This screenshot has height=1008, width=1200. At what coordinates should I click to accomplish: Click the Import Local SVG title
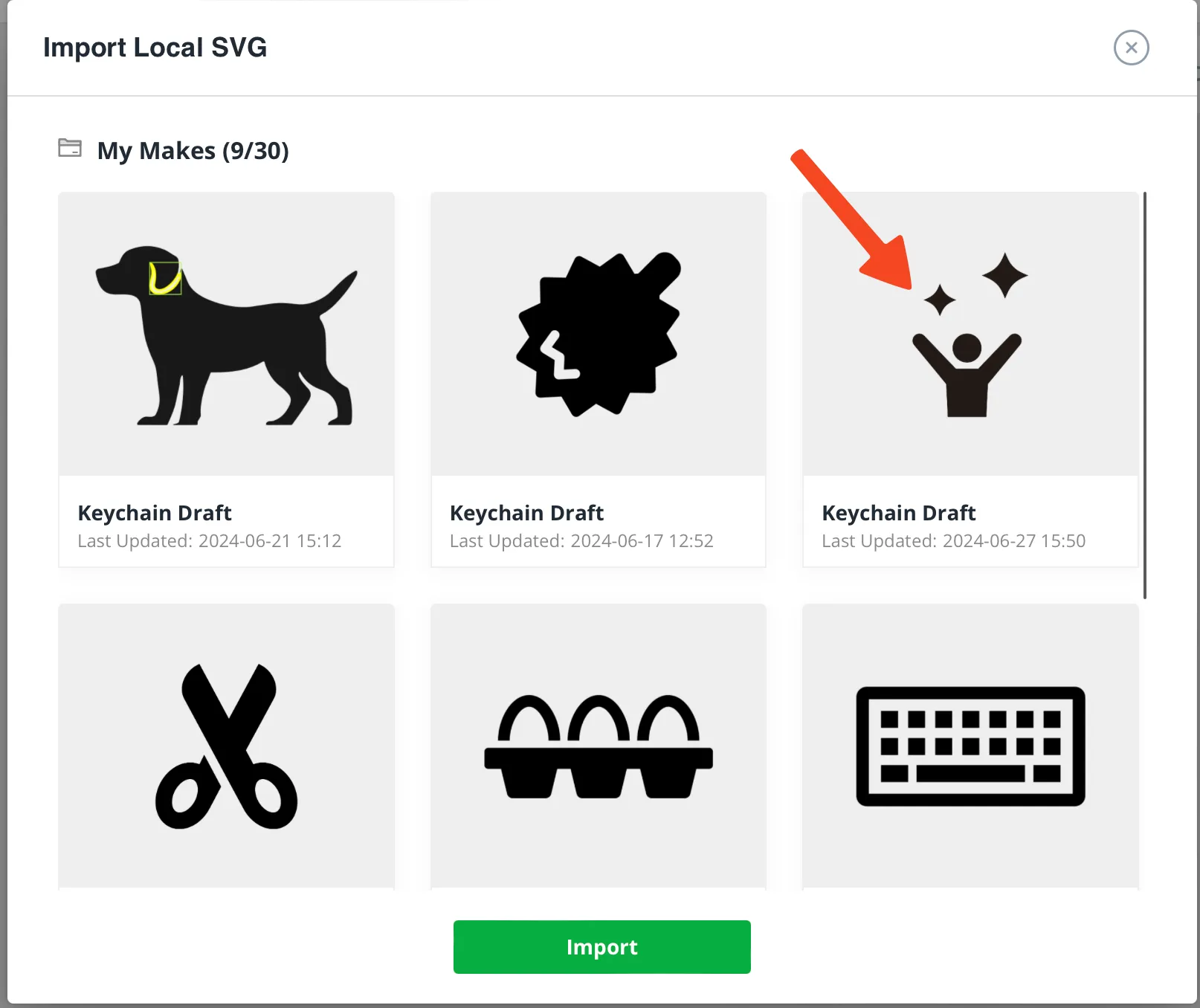pyautogui.click(x=155, y=48)
